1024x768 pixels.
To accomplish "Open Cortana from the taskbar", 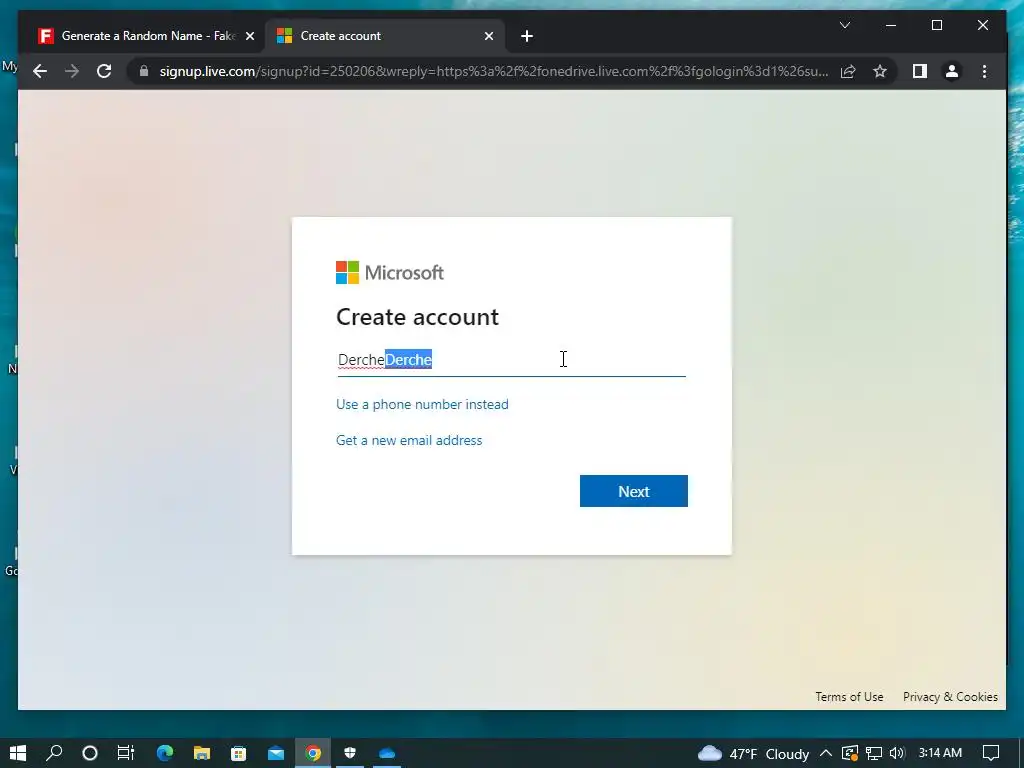I will pyautogui.click(x=90, y=753).
